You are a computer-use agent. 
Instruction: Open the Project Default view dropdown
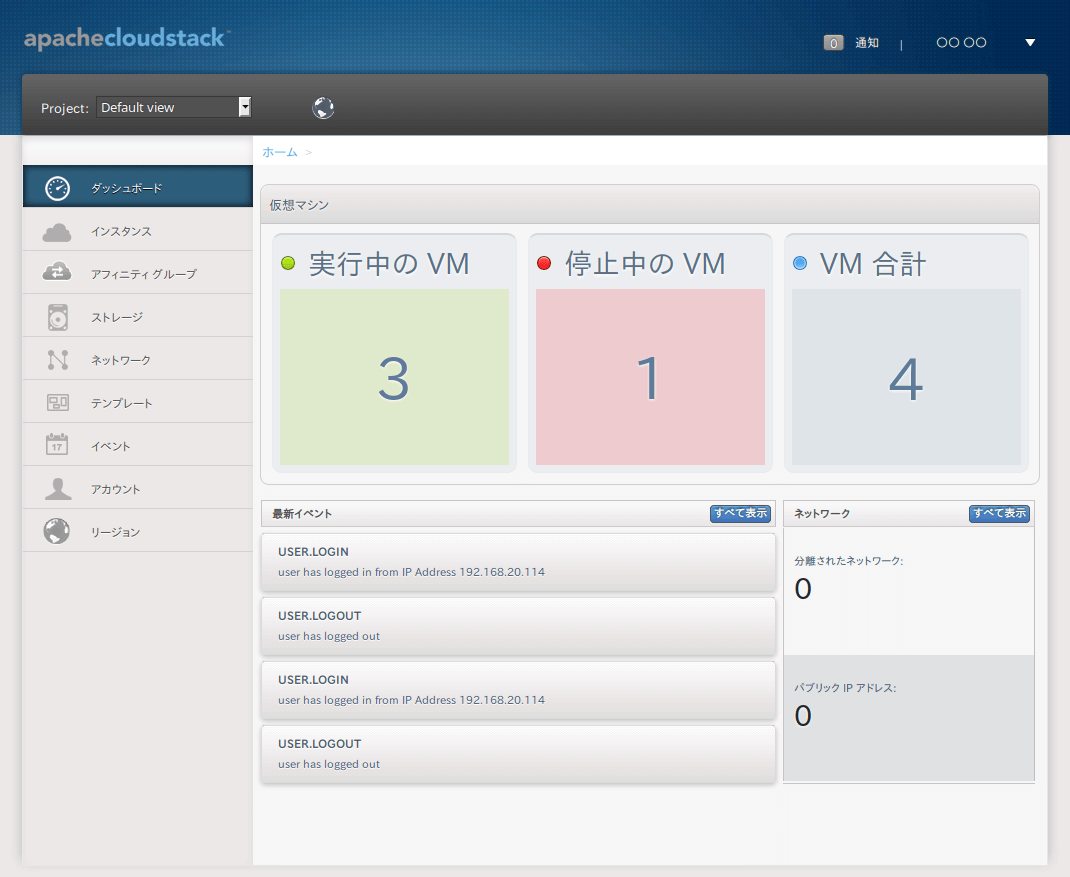tap(174, 108)
